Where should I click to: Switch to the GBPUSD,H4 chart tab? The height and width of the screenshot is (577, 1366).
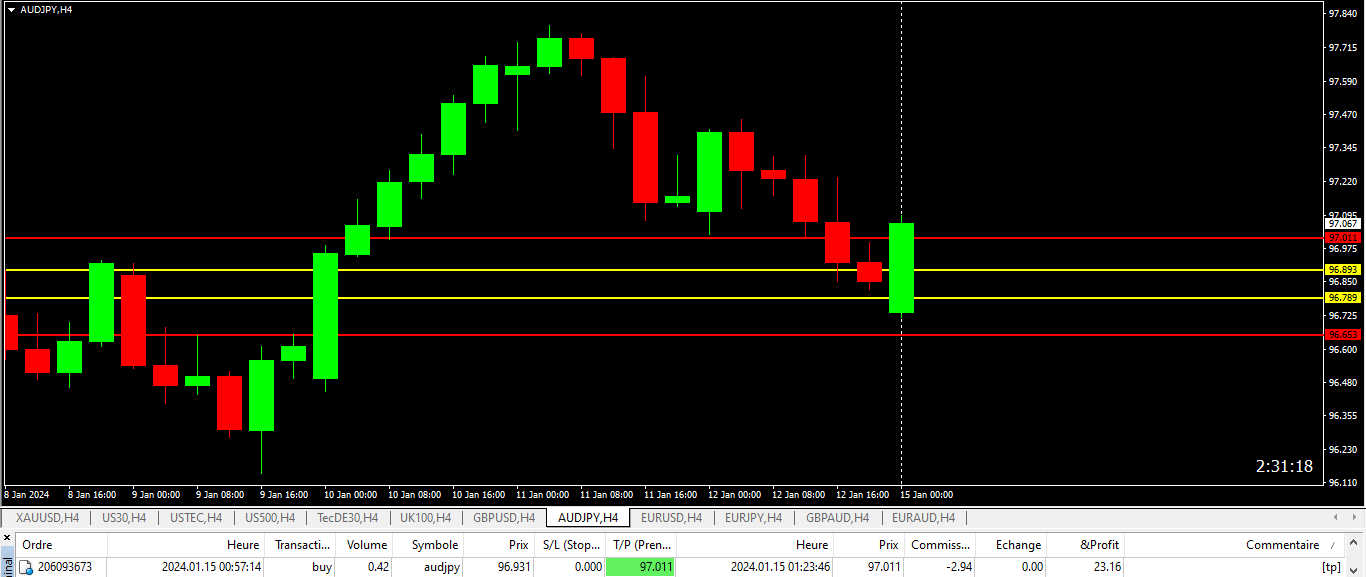(503, 517)
